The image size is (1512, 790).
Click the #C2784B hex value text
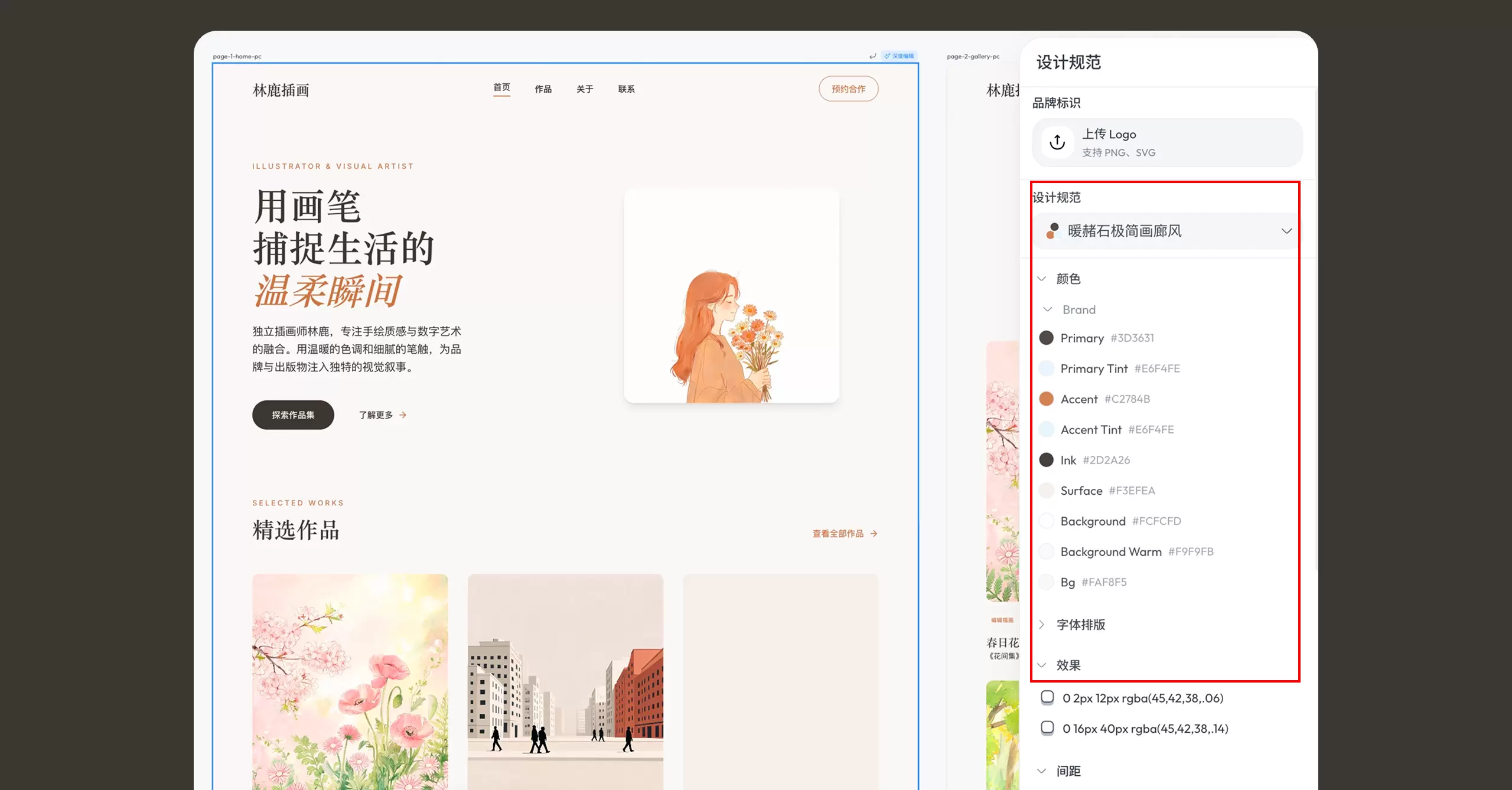coord(1128,399)
